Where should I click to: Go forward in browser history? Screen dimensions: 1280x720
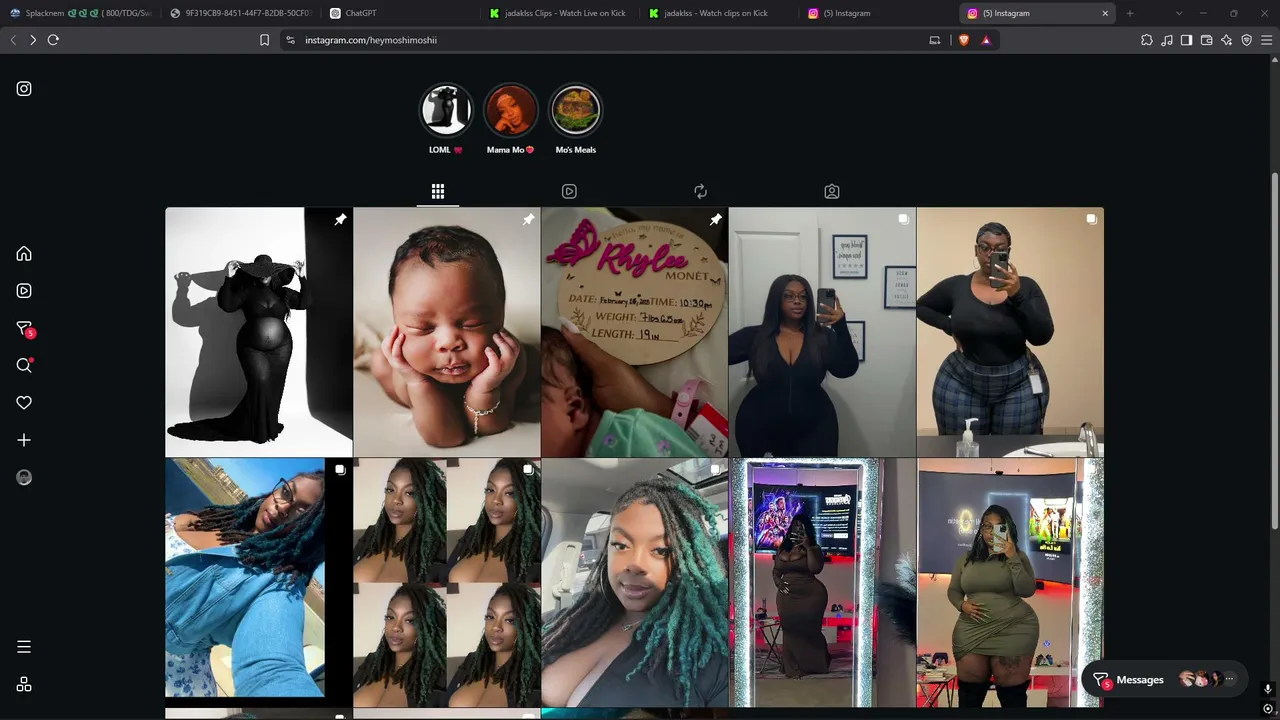(x=33, y=40)
